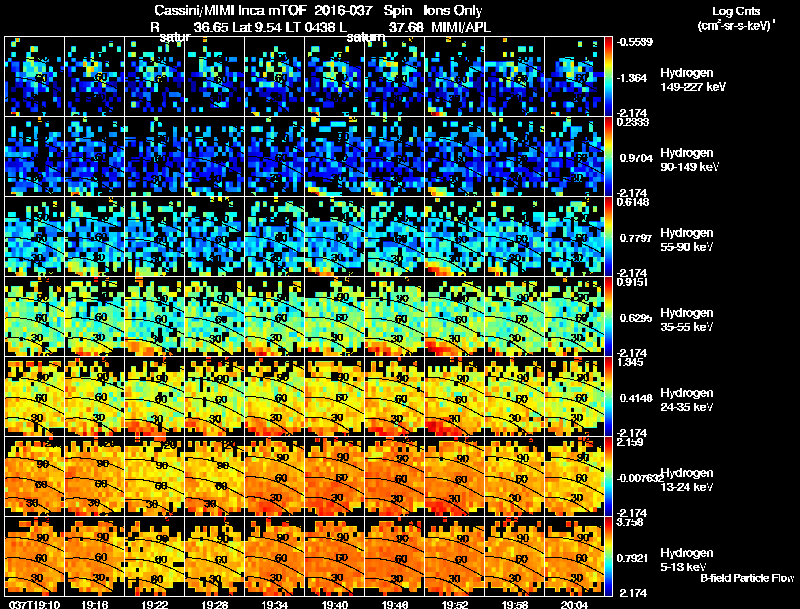Viewport: 800px width, 609px height.
Task: Click the -1.364 color scale value
Action: click(x=632, y=78)
